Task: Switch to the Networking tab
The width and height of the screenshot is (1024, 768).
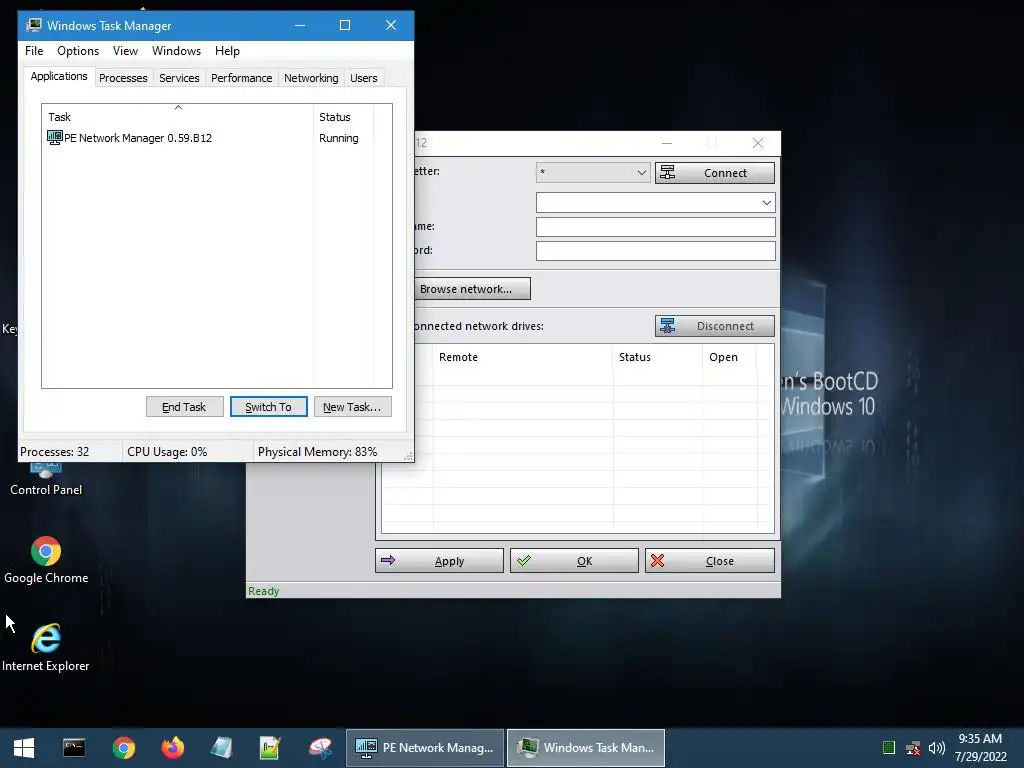Action: (311, 78)
